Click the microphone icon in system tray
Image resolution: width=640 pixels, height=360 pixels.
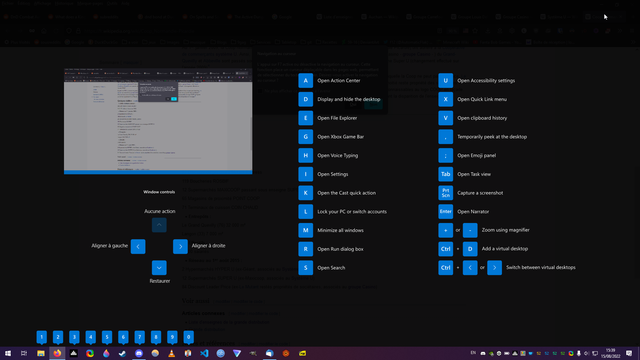pos(578,353)
